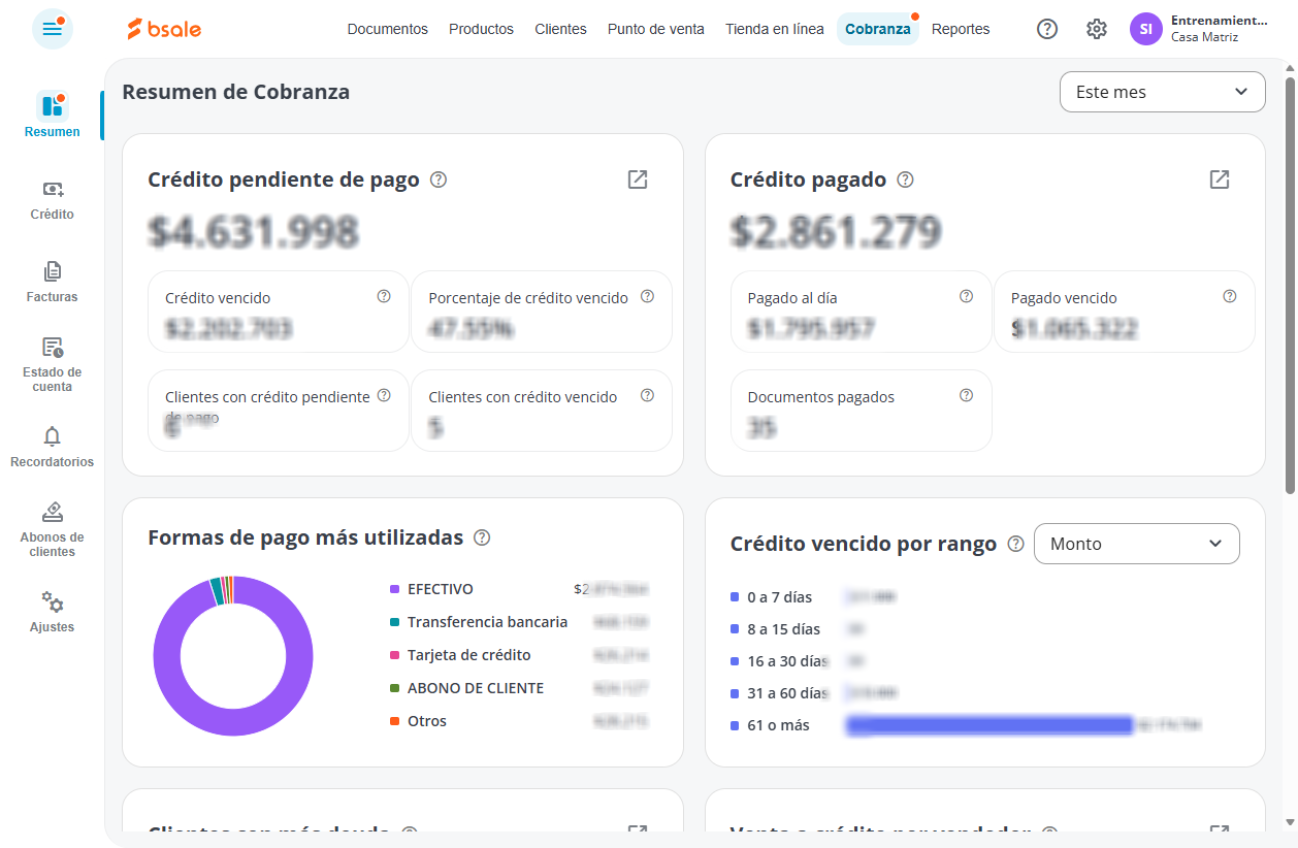The width and height of the screenshot is (1298, 848).
Task: Open the Crédito sidebar section
Action: [52, 189]
